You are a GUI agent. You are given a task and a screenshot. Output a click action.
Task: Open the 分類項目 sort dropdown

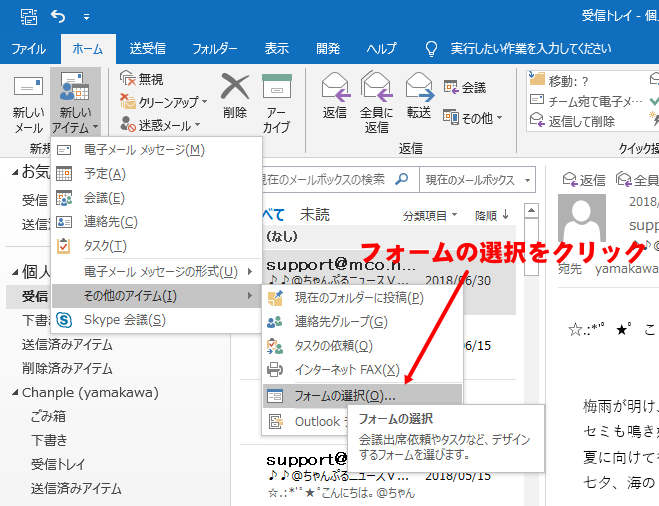point(430,216)
